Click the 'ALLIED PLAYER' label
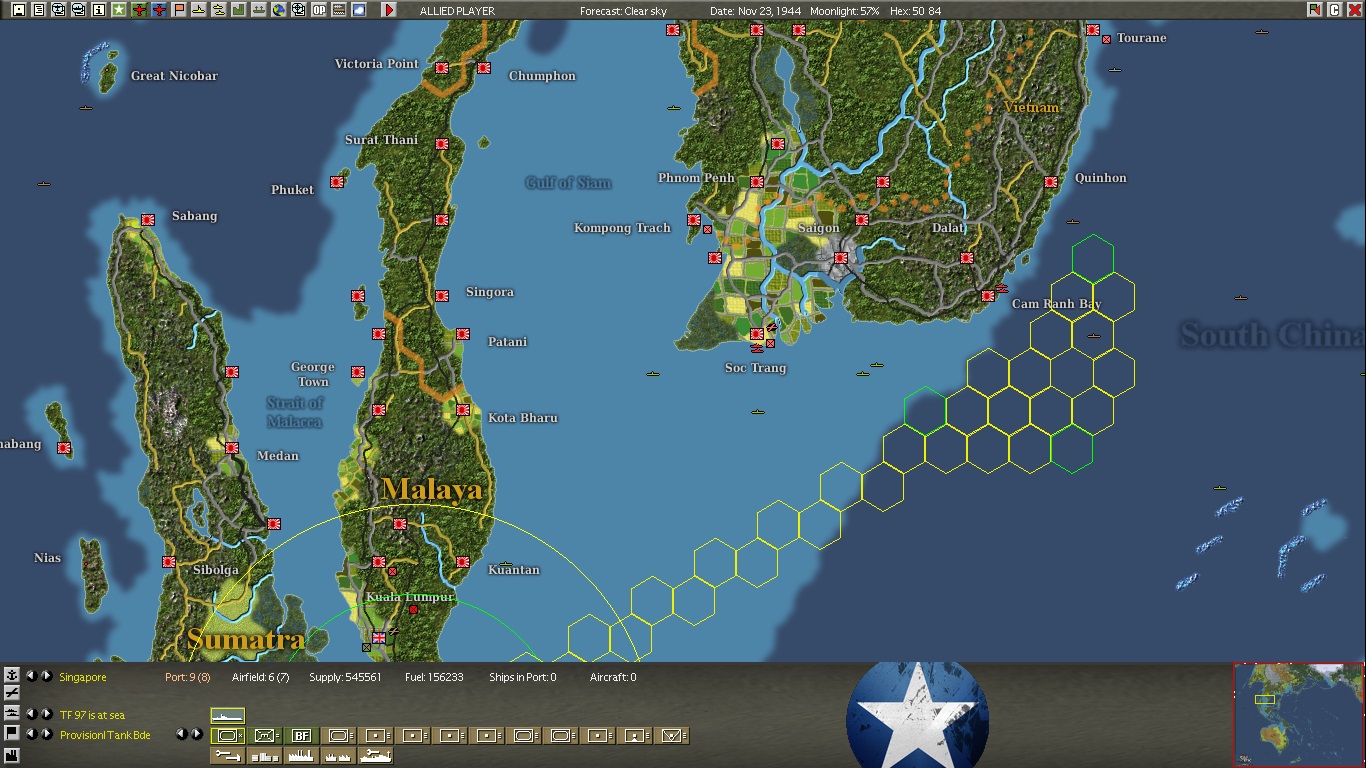Screen dimensions: 1366x768 pyautogui.click(x=457, y=11)
